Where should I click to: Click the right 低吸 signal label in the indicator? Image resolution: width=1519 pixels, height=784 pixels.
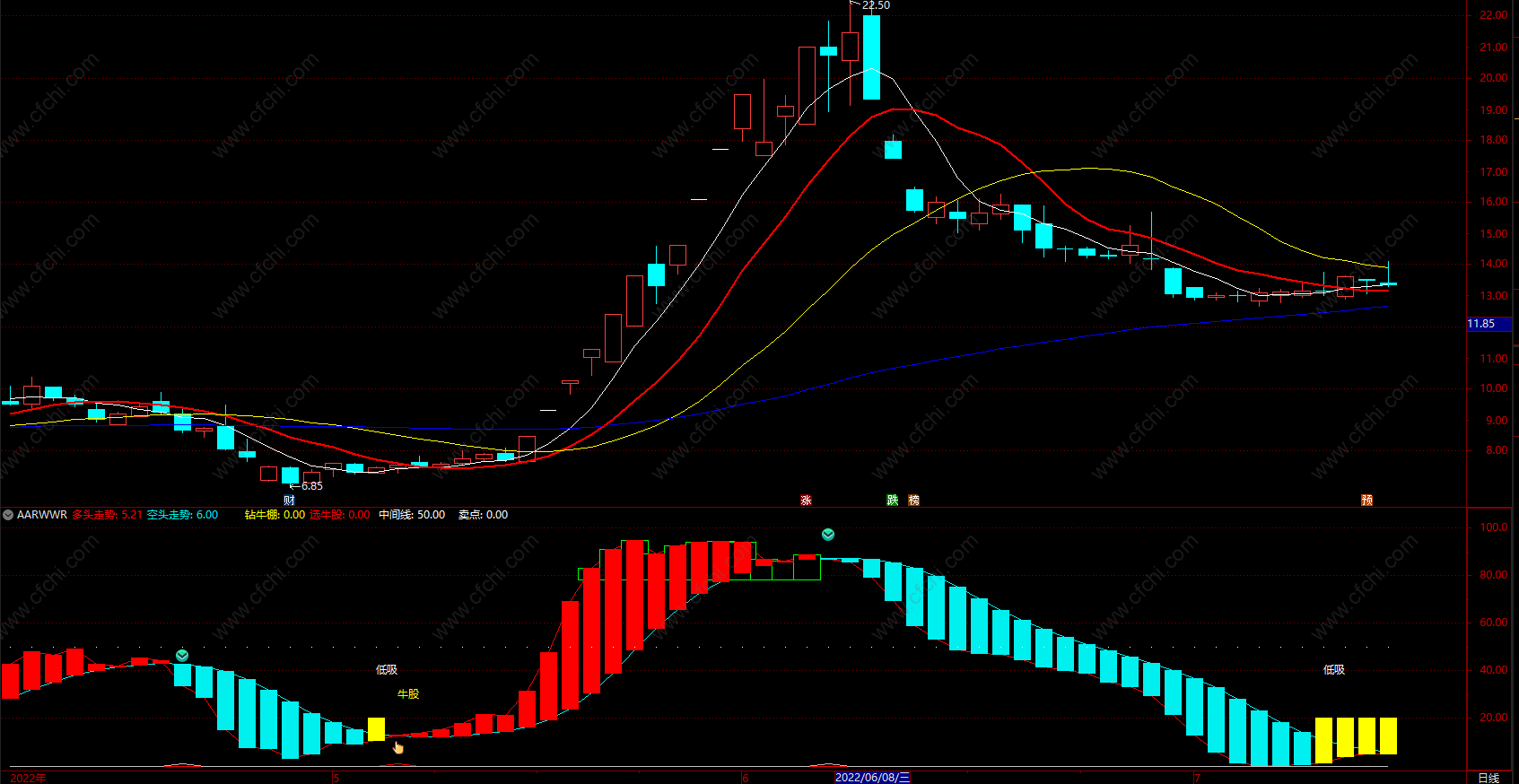tap(1334, 670)
